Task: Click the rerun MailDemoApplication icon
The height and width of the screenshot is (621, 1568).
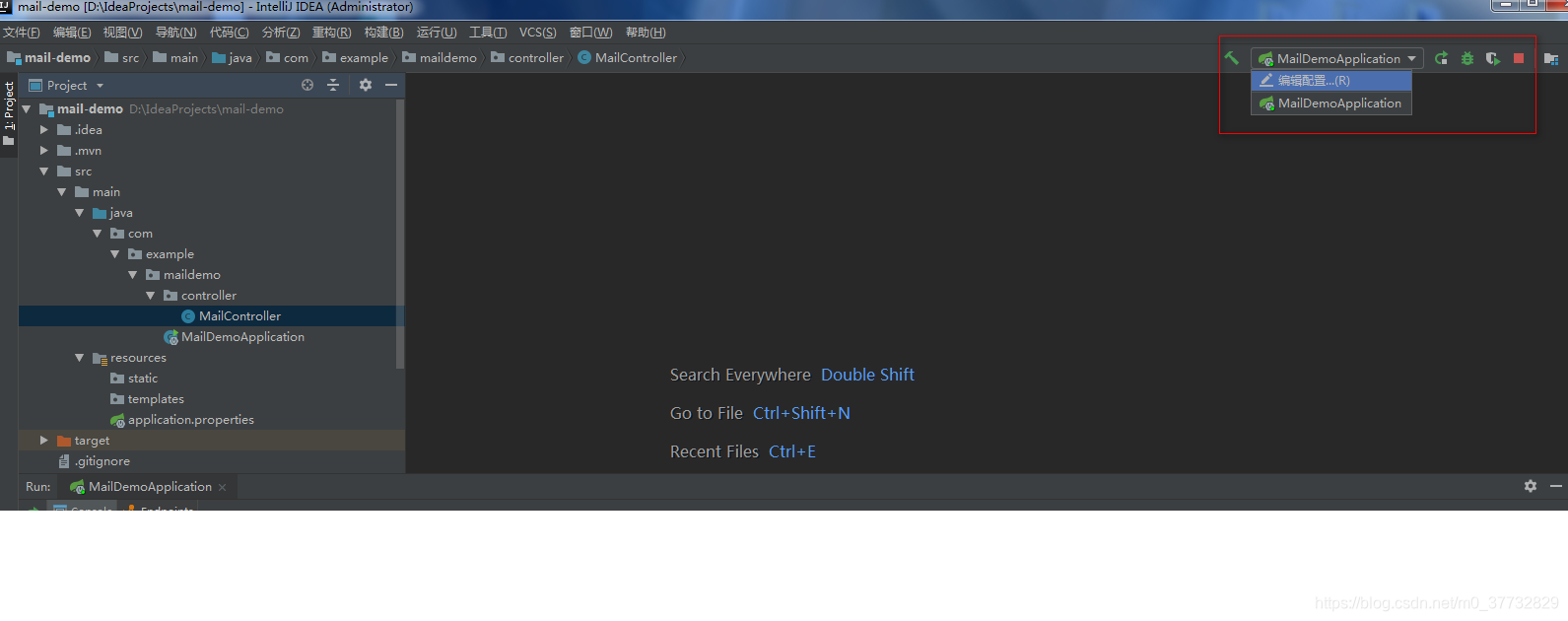Action: [1442, 58]
